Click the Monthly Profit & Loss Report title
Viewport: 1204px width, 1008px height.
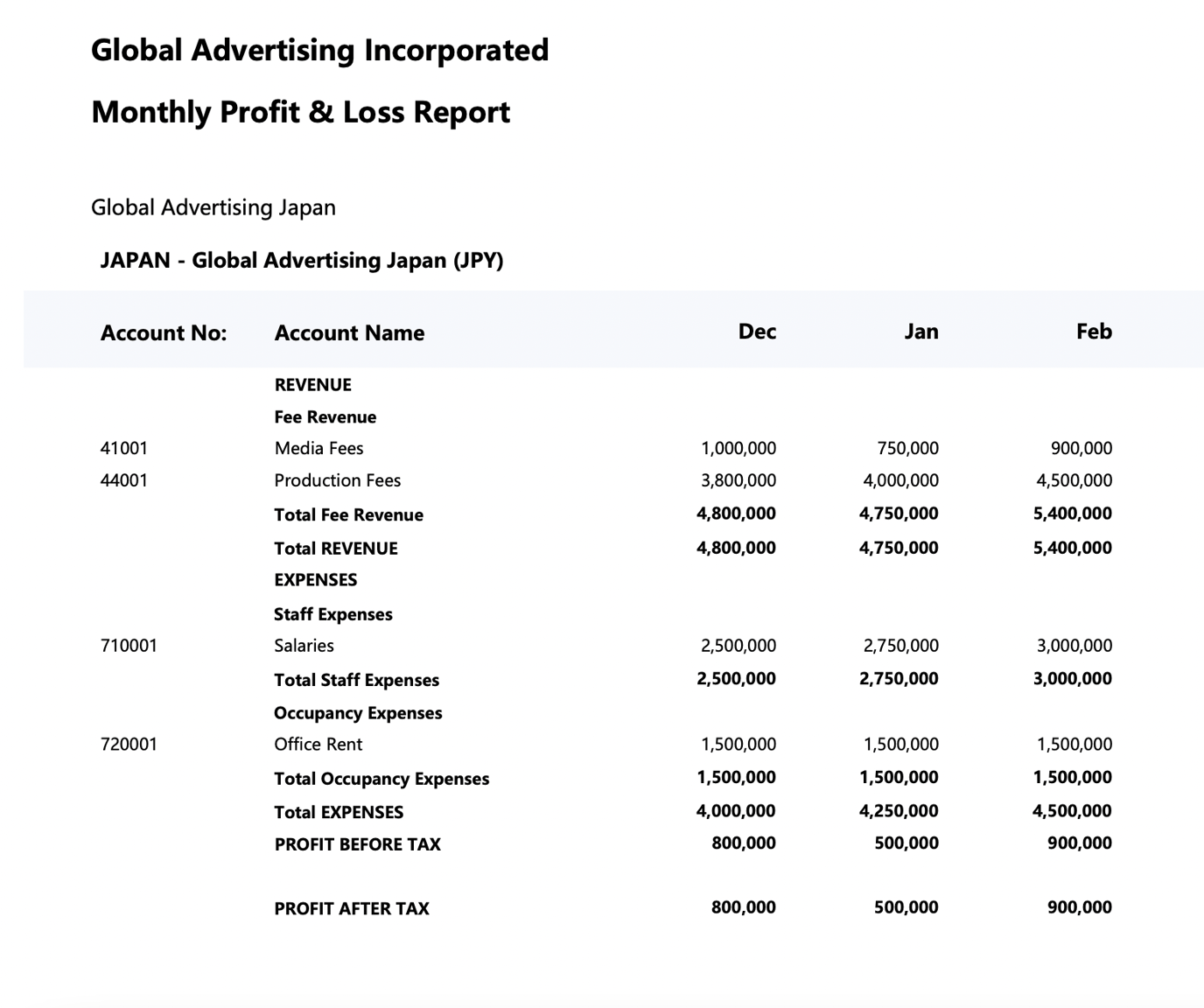[300, 112]
